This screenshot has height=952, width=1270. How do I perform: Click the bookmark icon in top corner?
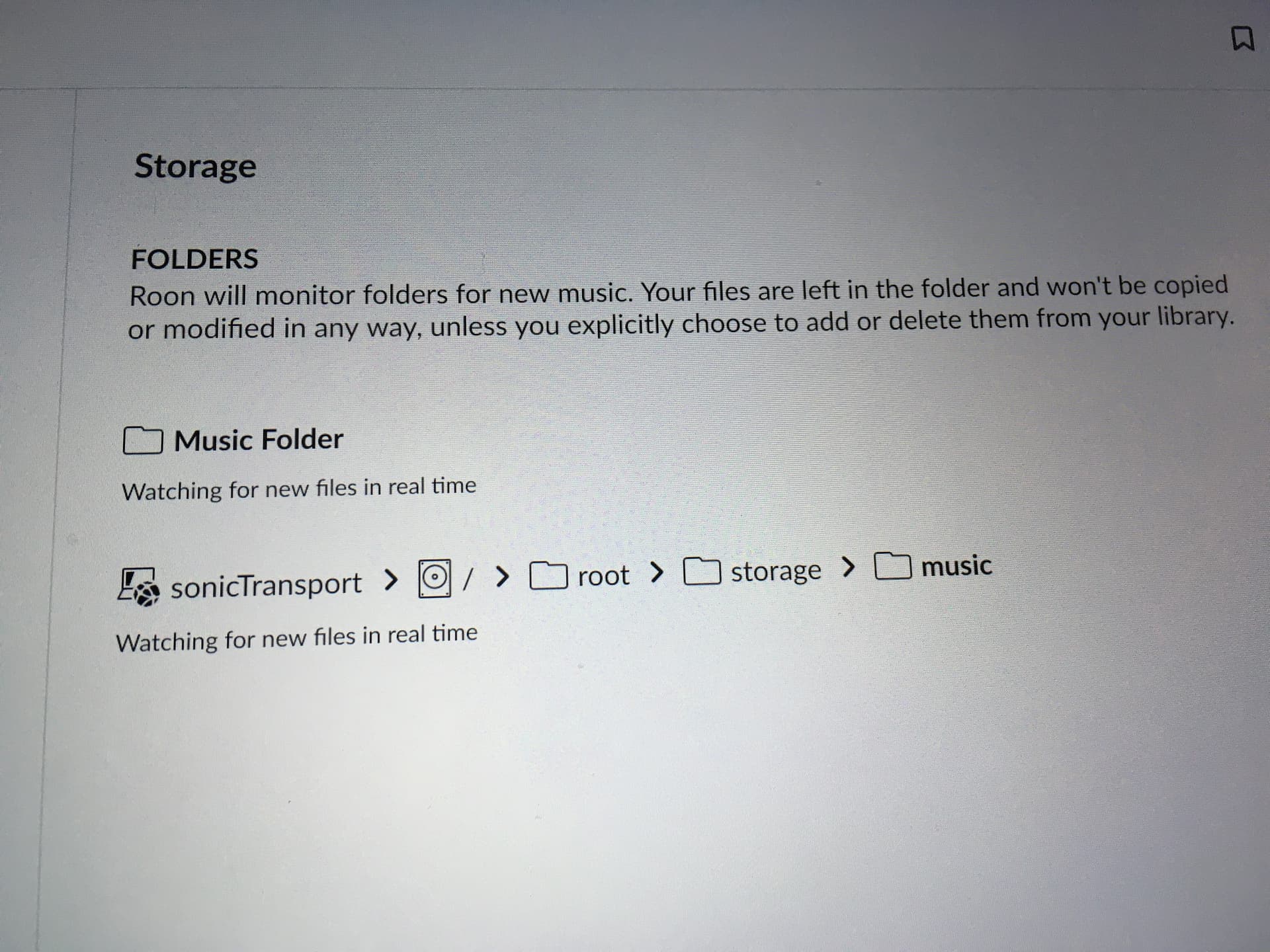coord(1242,39)
